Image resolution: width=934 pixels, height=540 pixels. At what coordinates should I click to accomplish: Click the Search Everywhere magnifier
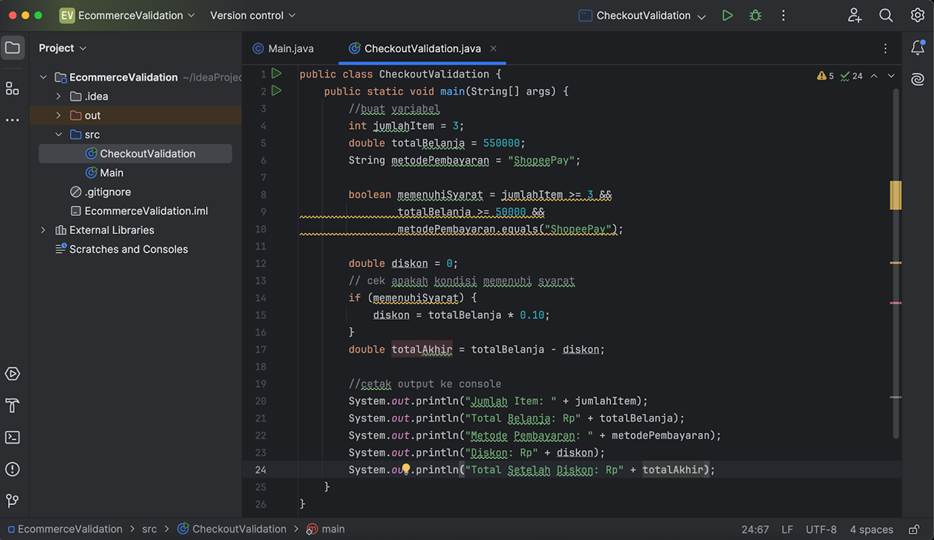pyautogui.click(x=885, y=16)
